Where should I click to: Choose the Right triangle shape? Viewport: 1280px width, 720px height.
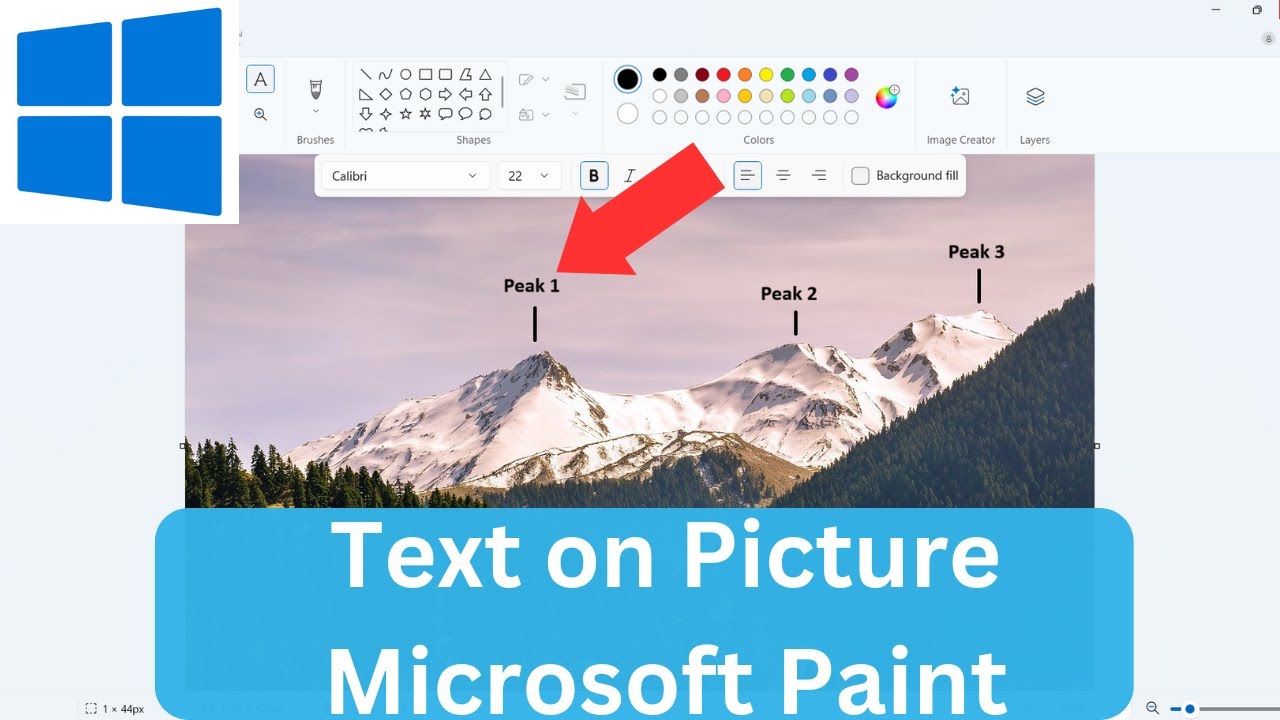click(366, 94)
